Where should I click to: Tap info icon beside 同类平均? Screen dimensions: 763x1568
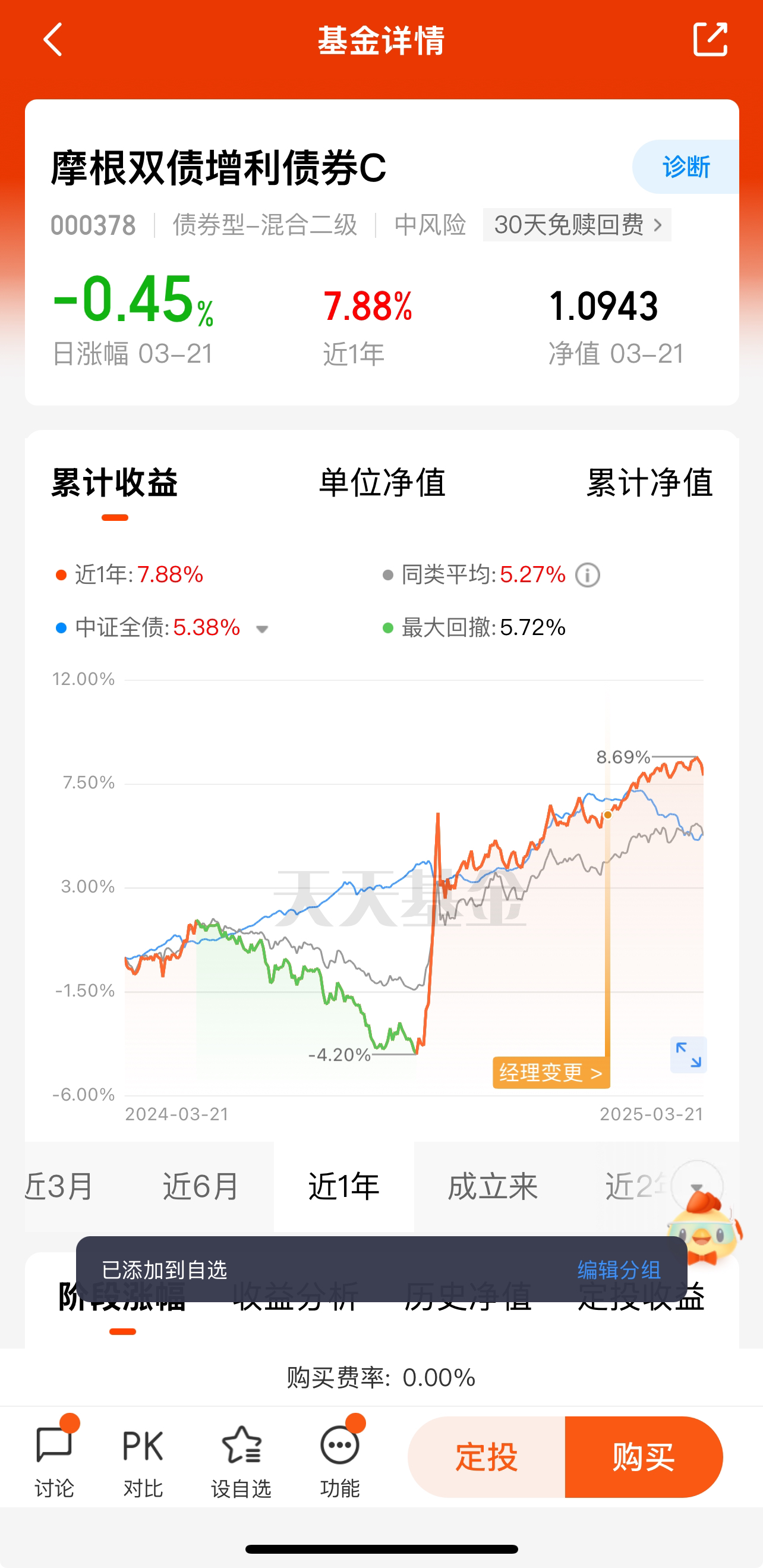click(588, 575)
